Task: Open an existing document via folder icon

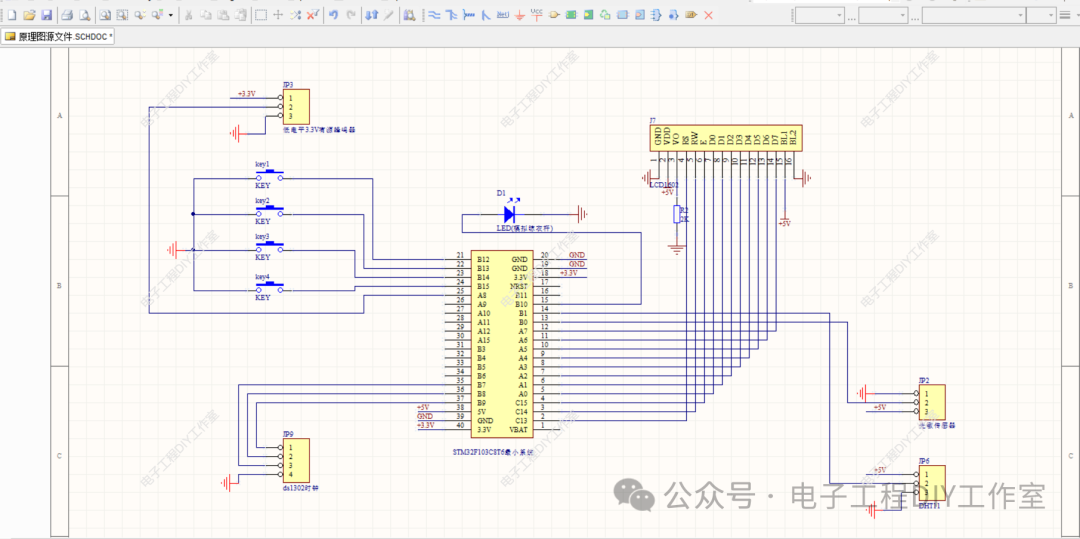Action: [x=29, y=14]
